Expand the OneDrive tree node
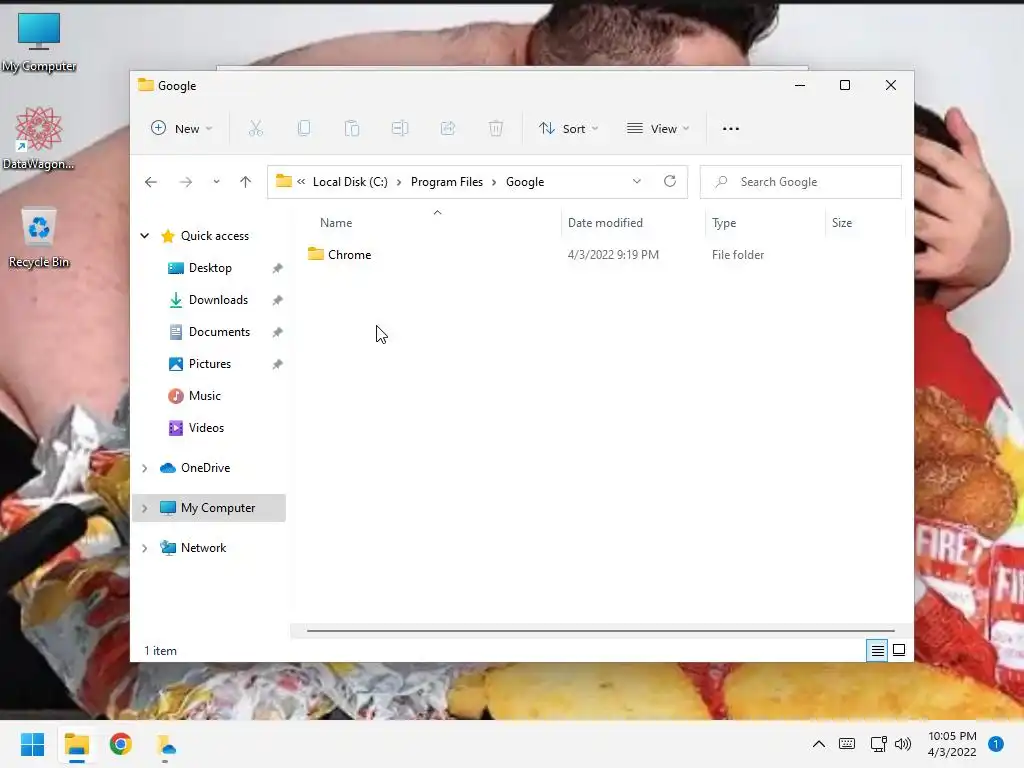This screenshot has width=1024, height=768. tap(145, 468)
